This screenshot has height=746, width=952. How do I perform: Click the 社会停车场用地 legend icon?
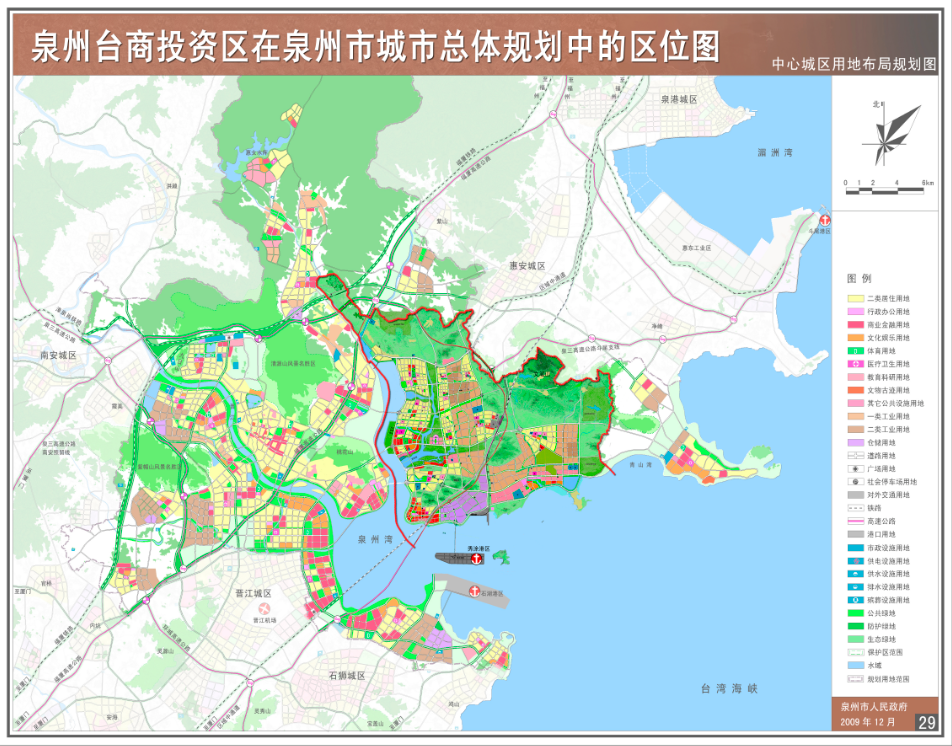(x=854, y=479)
